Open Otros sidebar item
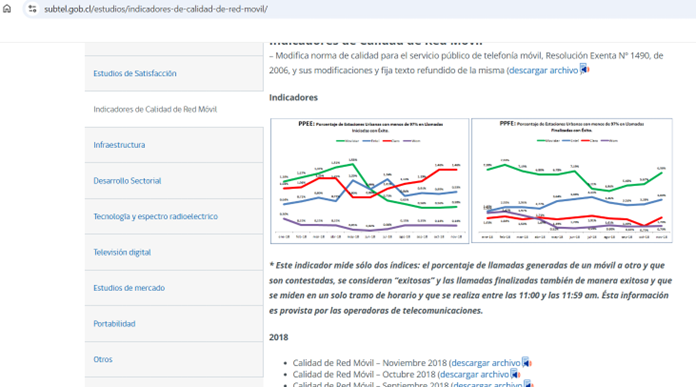Image resolution: width=696 pixels, height=387 pixels. click(x=103, y=359)
